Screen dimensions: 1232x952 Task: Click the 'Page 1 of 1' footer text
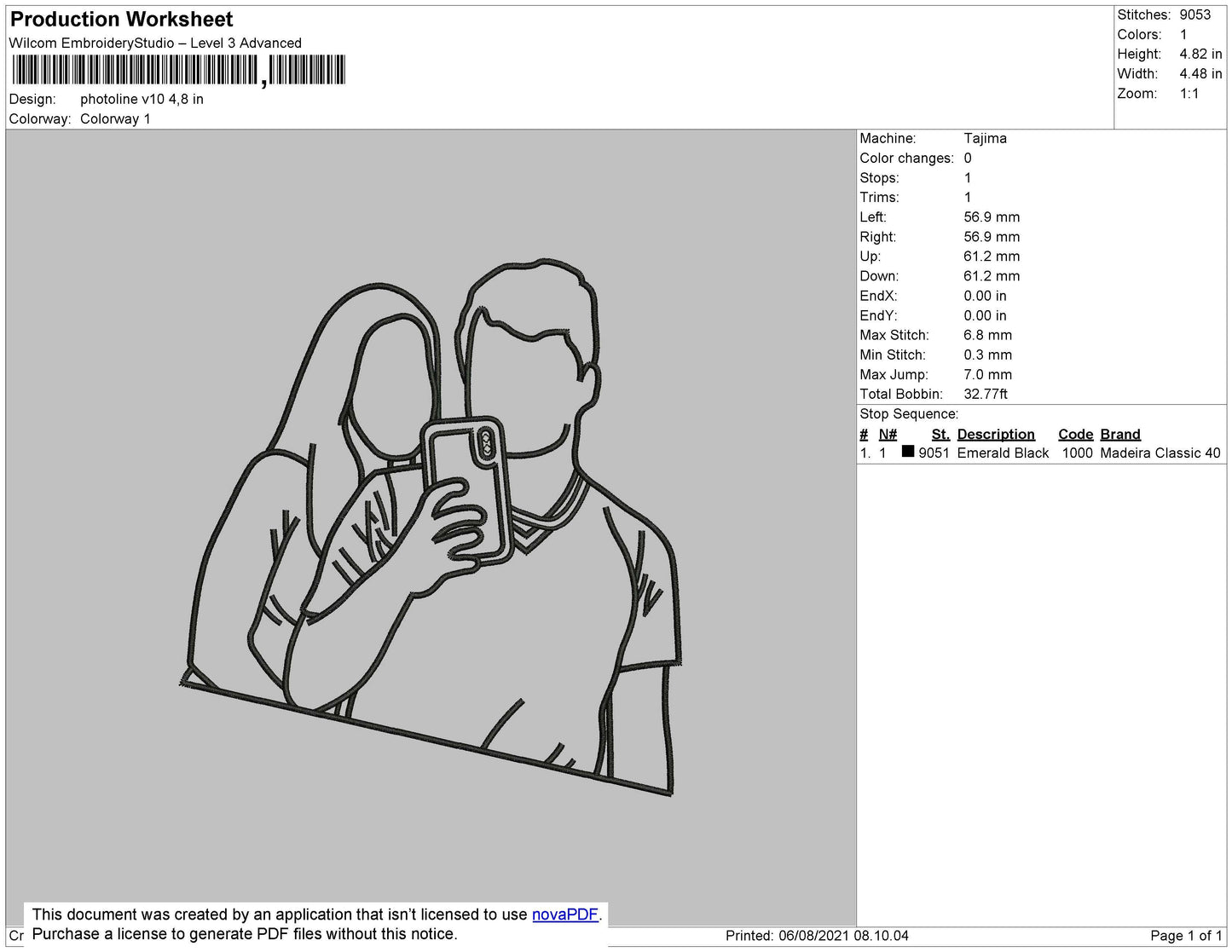coord(1186,936)
